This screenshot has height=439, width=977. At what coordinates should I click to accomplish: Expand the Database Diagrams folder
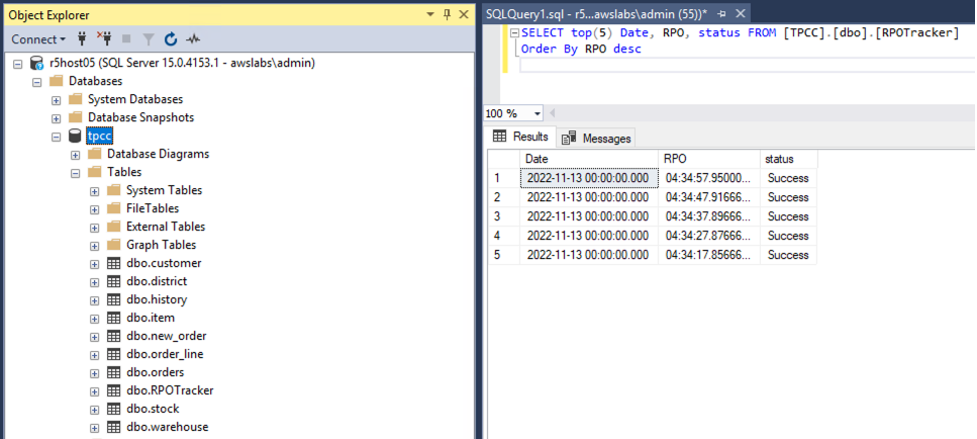click(x=75, y=154)
